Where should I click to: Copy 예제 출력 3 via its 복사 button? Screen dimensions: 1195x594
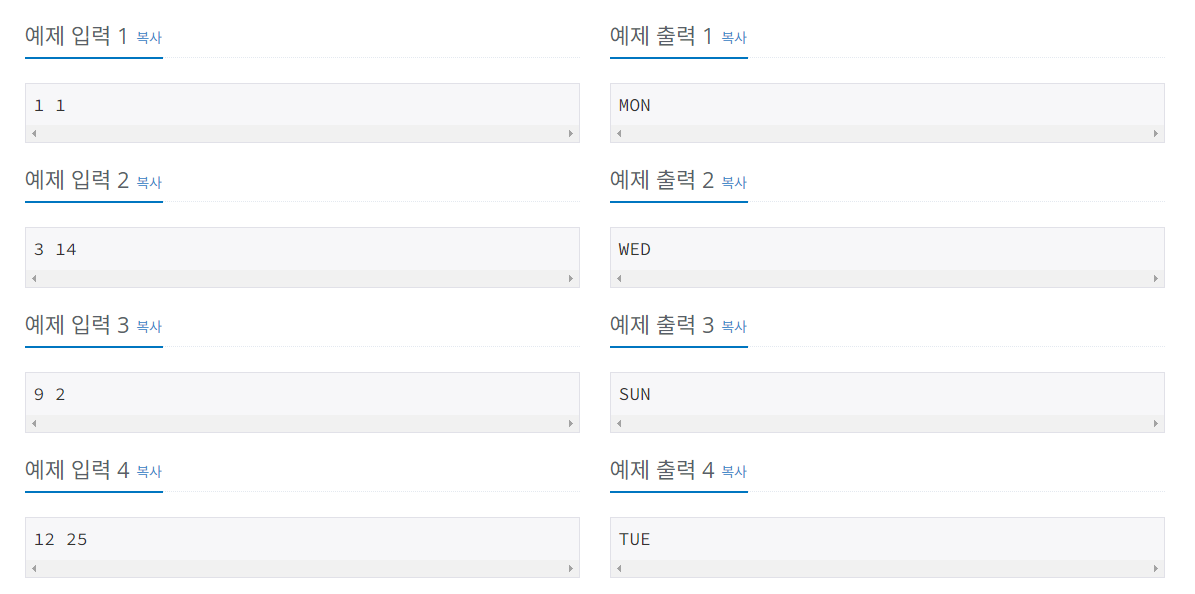732,327
